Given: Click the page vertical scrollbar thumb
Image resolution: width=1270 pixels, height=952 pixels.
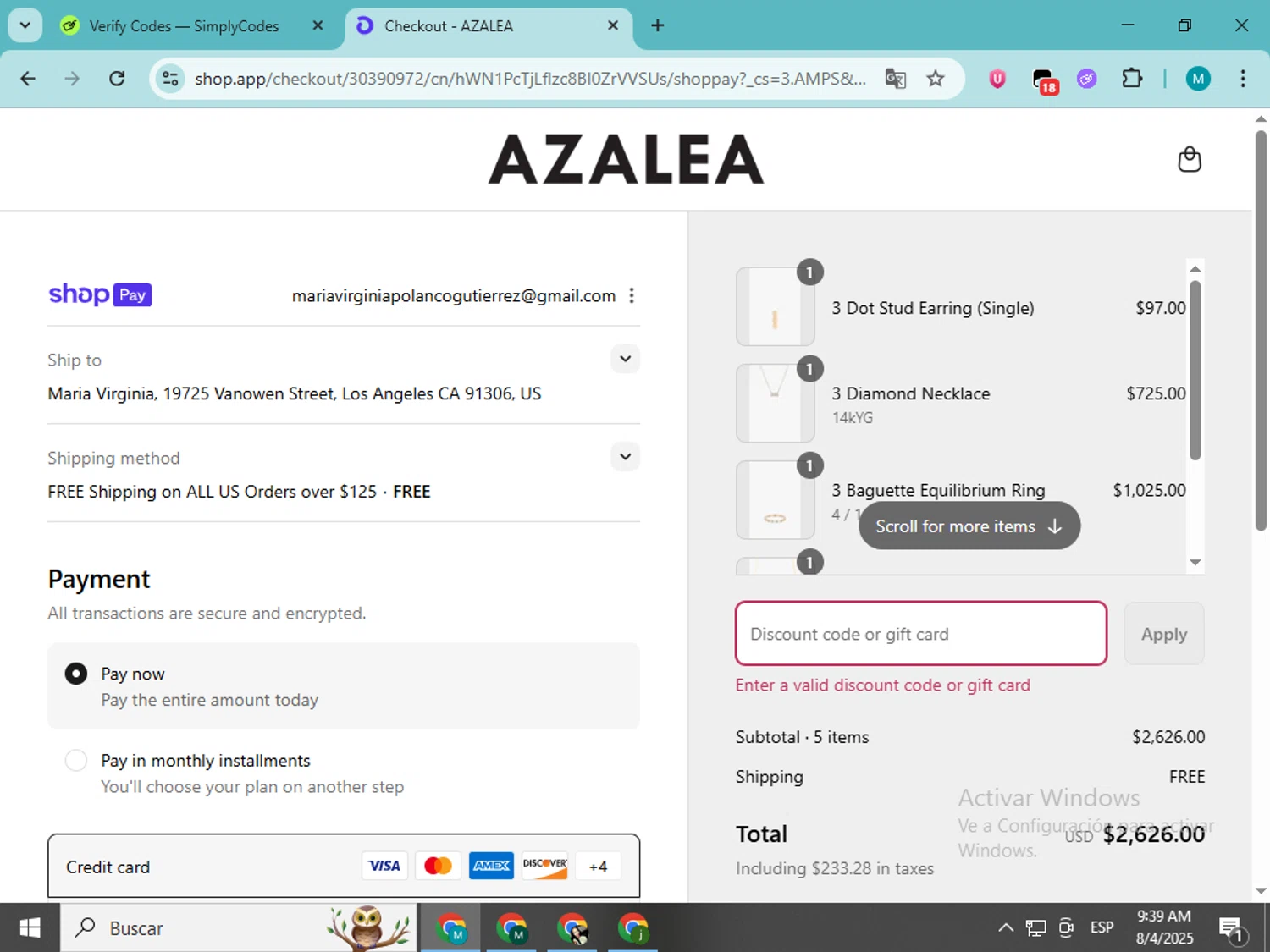Looking at the screenshot, I should 1261,330.
